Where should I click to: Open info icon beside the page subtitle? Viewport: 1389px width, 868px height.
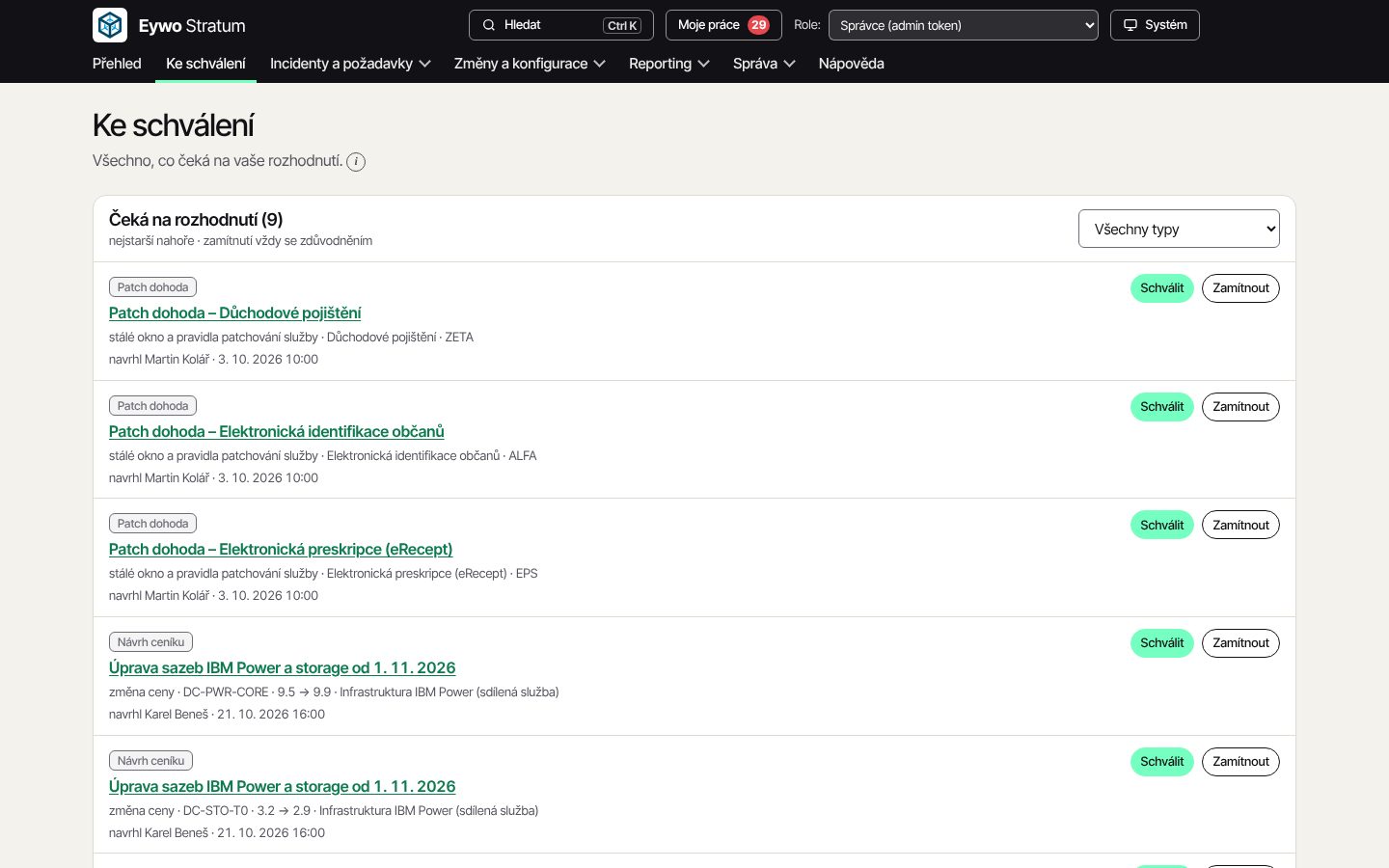click(356, 162)
